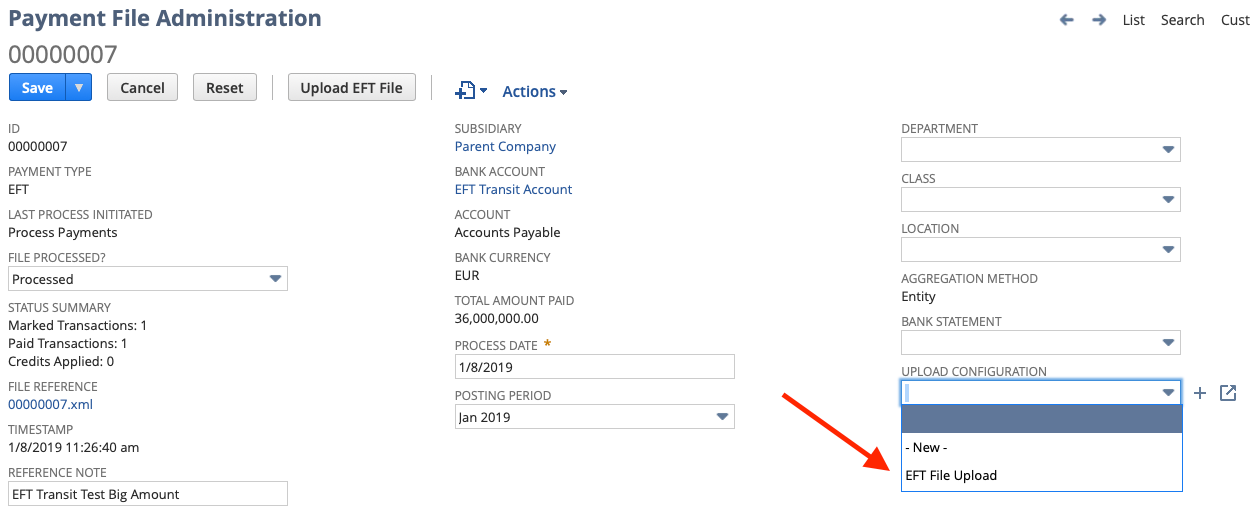
Task: Open the 00000007.xml file reference link
Action: point(51,404)
